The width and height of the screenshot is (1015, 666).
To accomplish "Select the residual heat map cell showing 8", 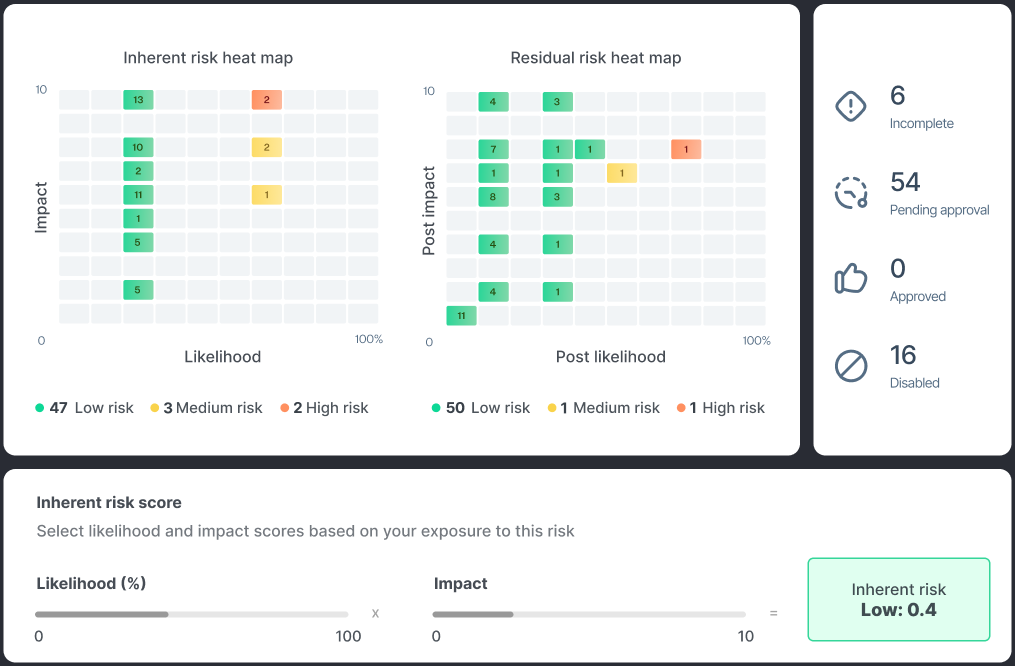I will tap(493, 197).
